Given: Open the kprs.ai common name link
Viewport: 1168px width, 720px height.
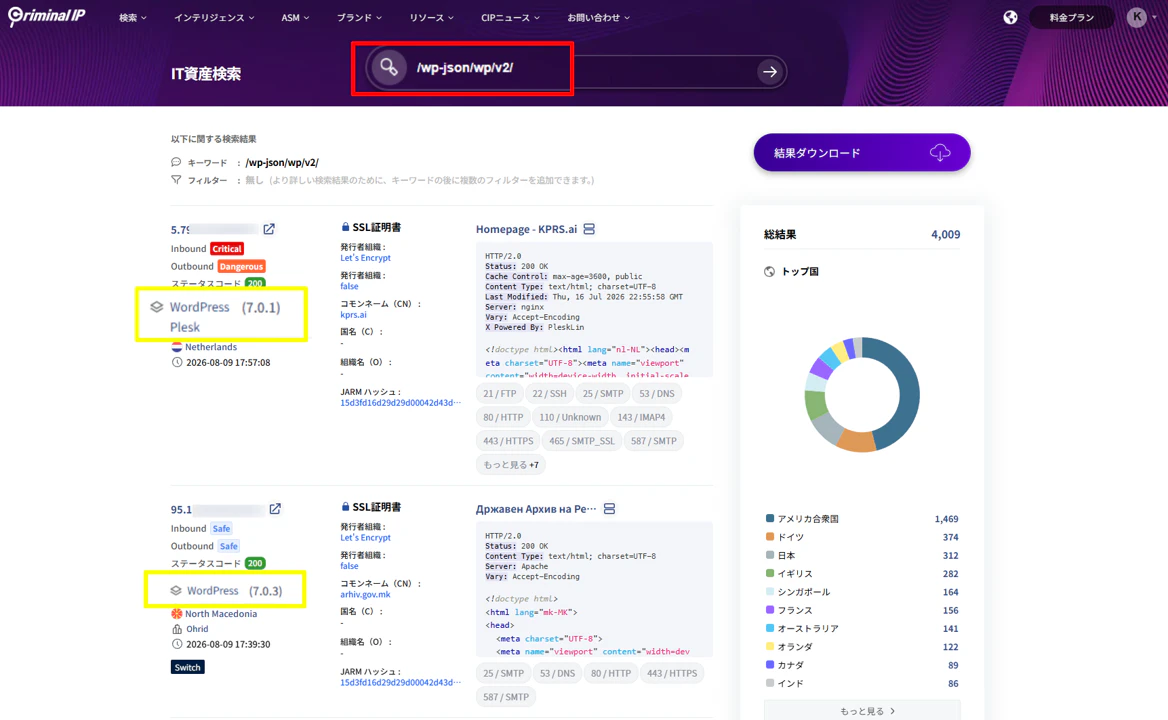Looking at the screenshot, I should pos(353,315).
